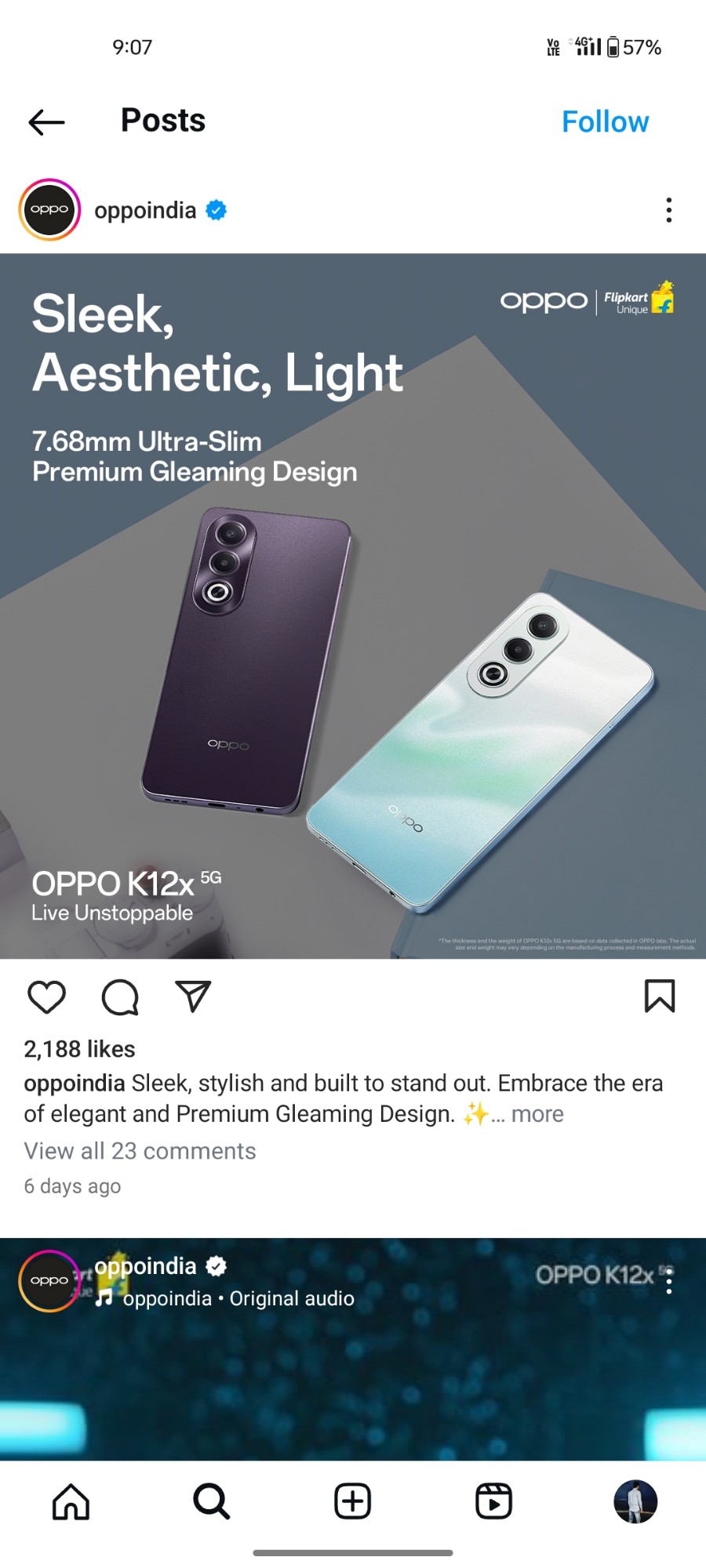The width and height of the screenshot is (706, 1568).
Task: Open comments with speech bubble icon
Action: coord(120,996)
